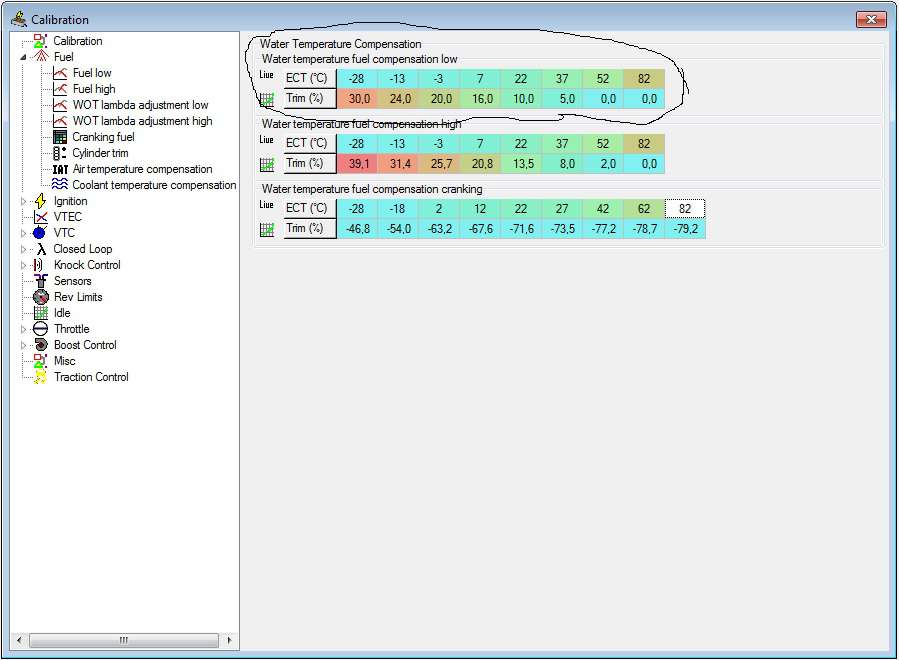Toggle Live for fuel compensation low
This screenshot has width=899, height=660.
[267, 75]
